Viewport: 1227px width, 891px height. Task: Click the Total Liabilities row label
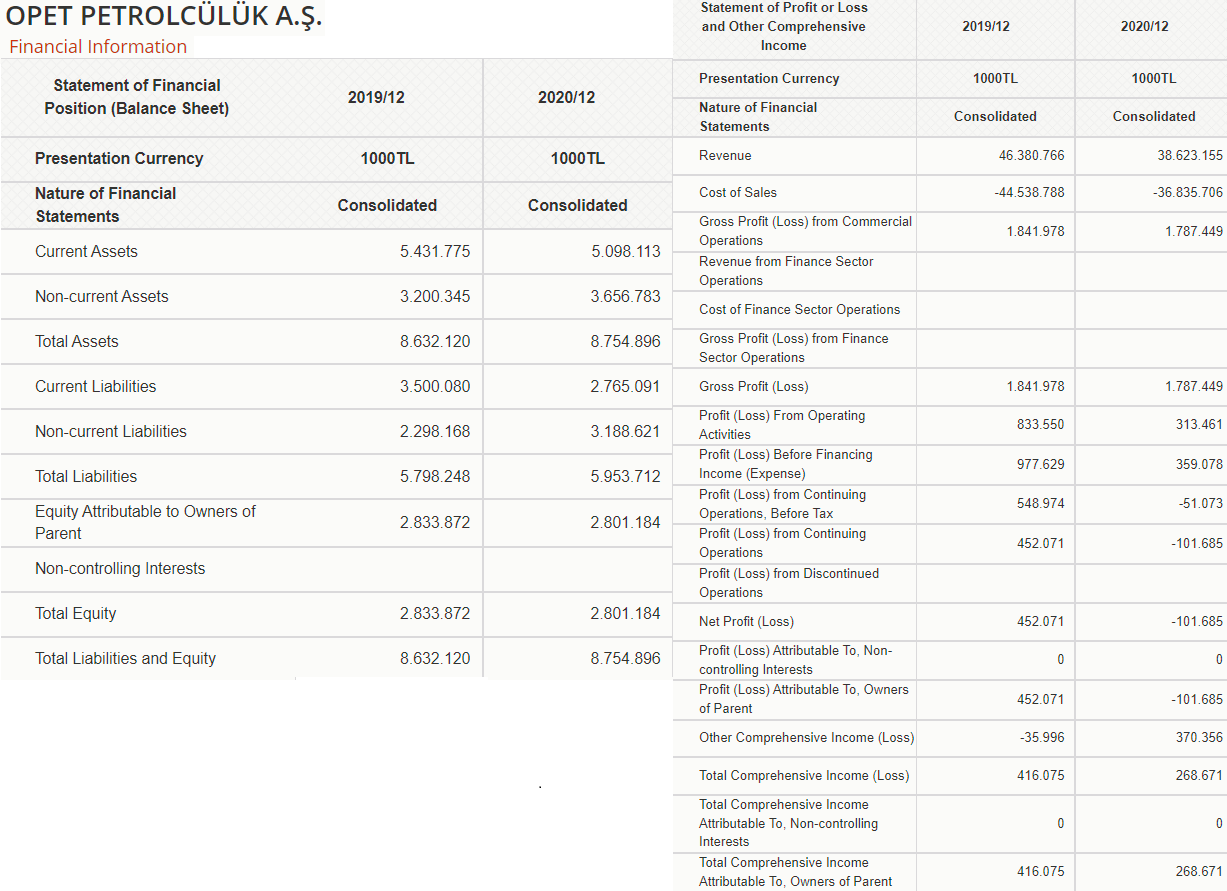tap(86, 477)
